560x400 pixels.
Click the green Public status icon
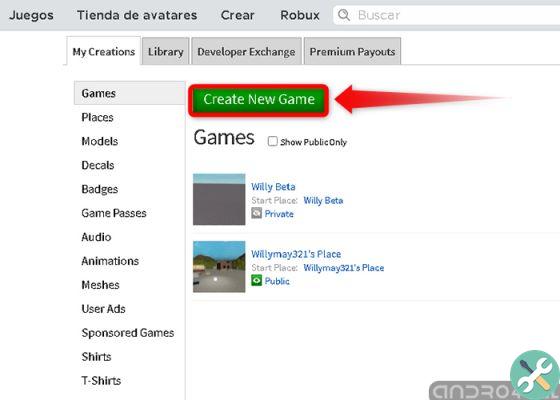coord(256,280)
